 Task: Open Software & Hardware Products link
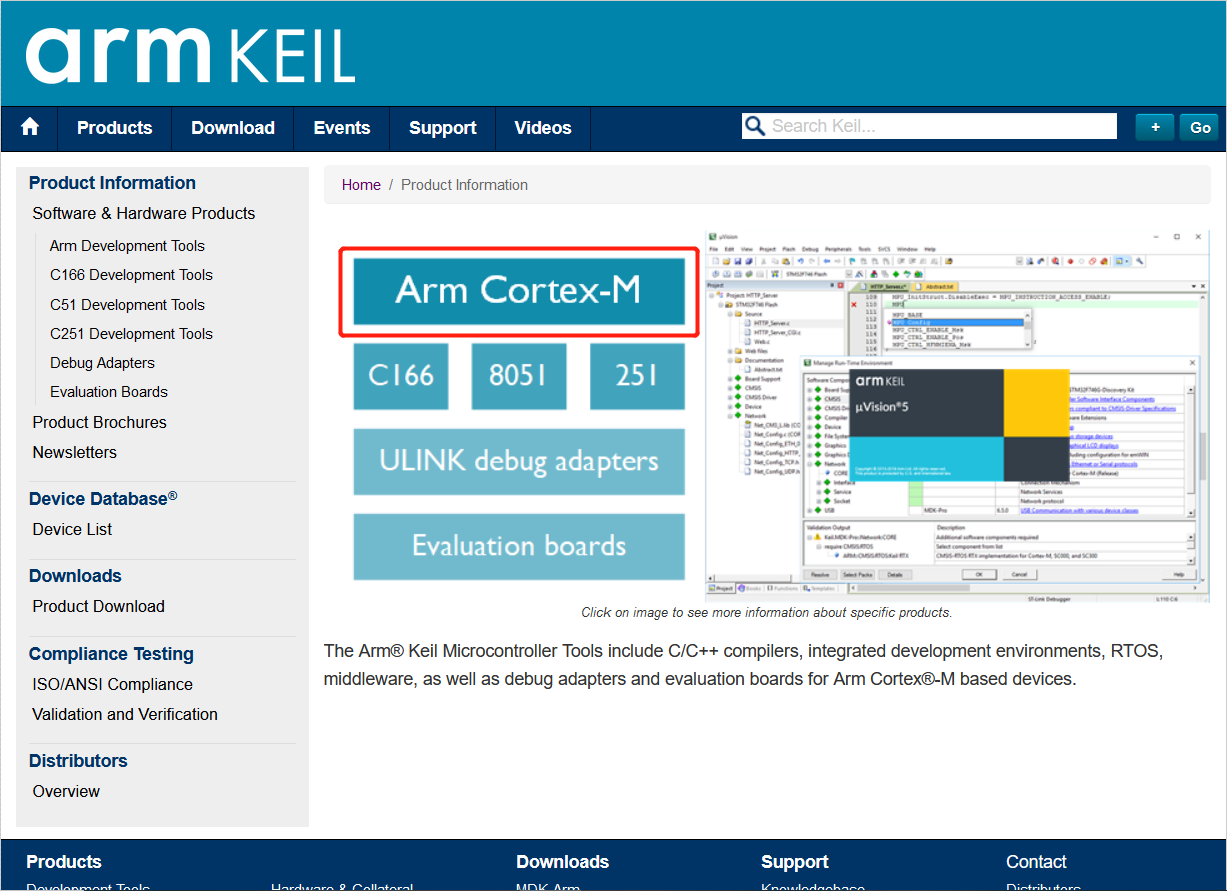point(144,213)
